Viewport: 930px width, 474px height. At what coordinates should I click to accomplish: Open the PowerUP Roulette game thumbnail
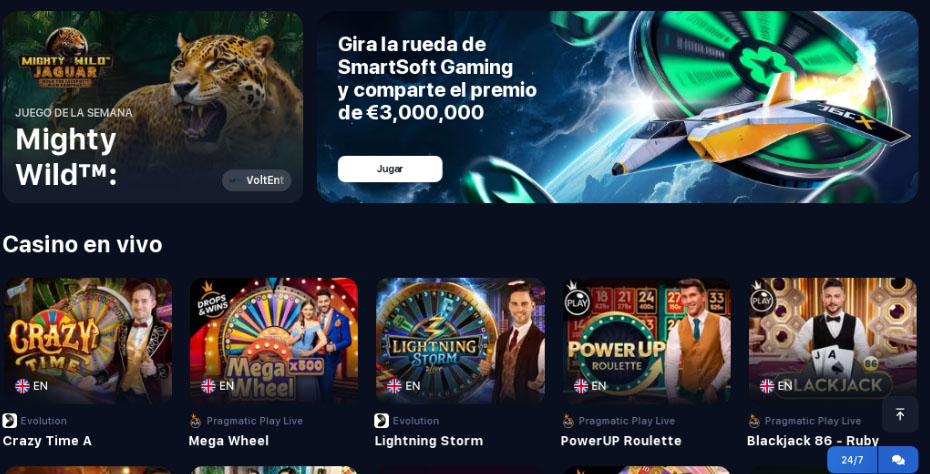coord(646,341)
